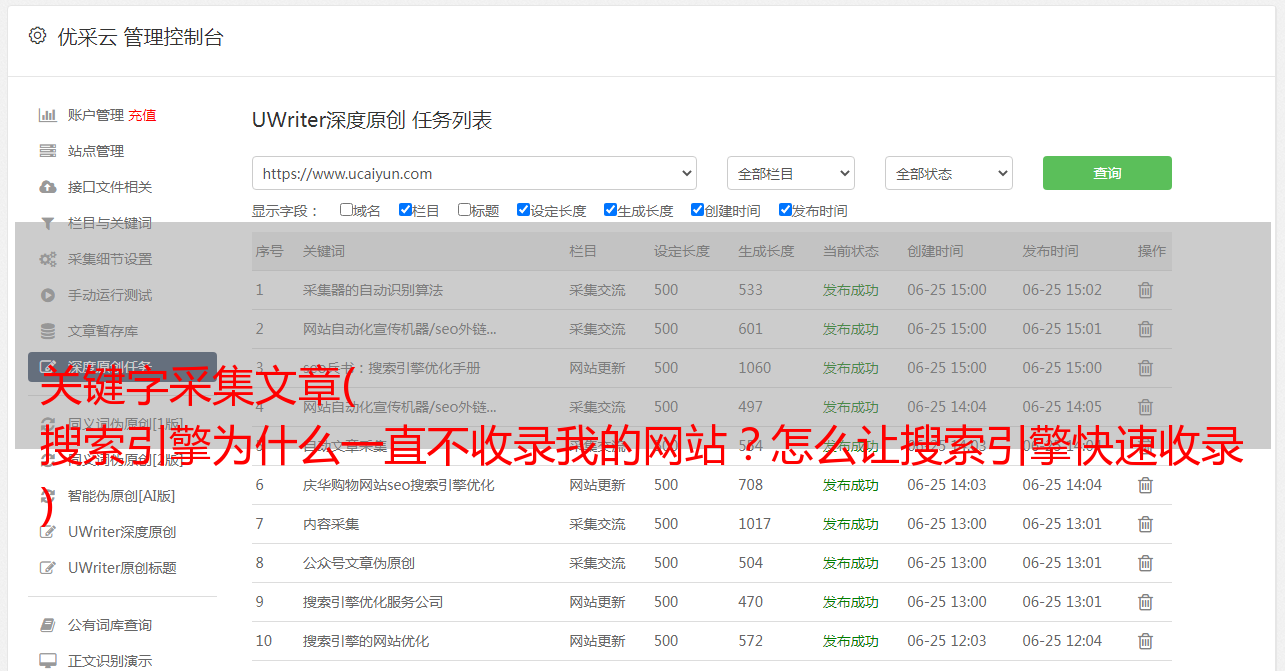
Task: Click the red 充值 link
Action: 142,115
